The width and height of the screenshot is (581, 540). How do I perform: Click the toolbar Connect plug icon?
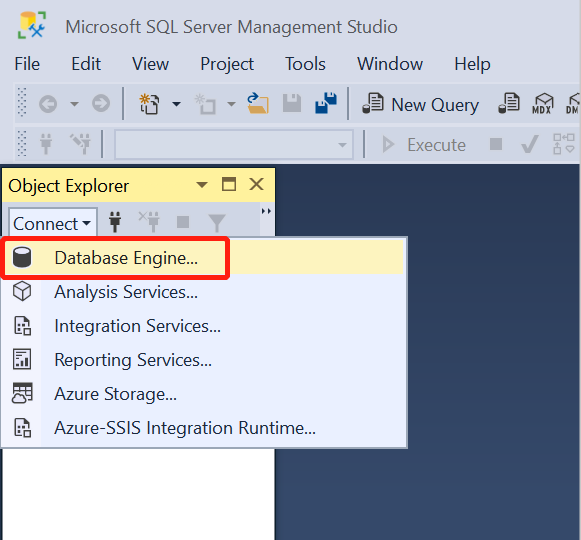(x=46, y=144)
